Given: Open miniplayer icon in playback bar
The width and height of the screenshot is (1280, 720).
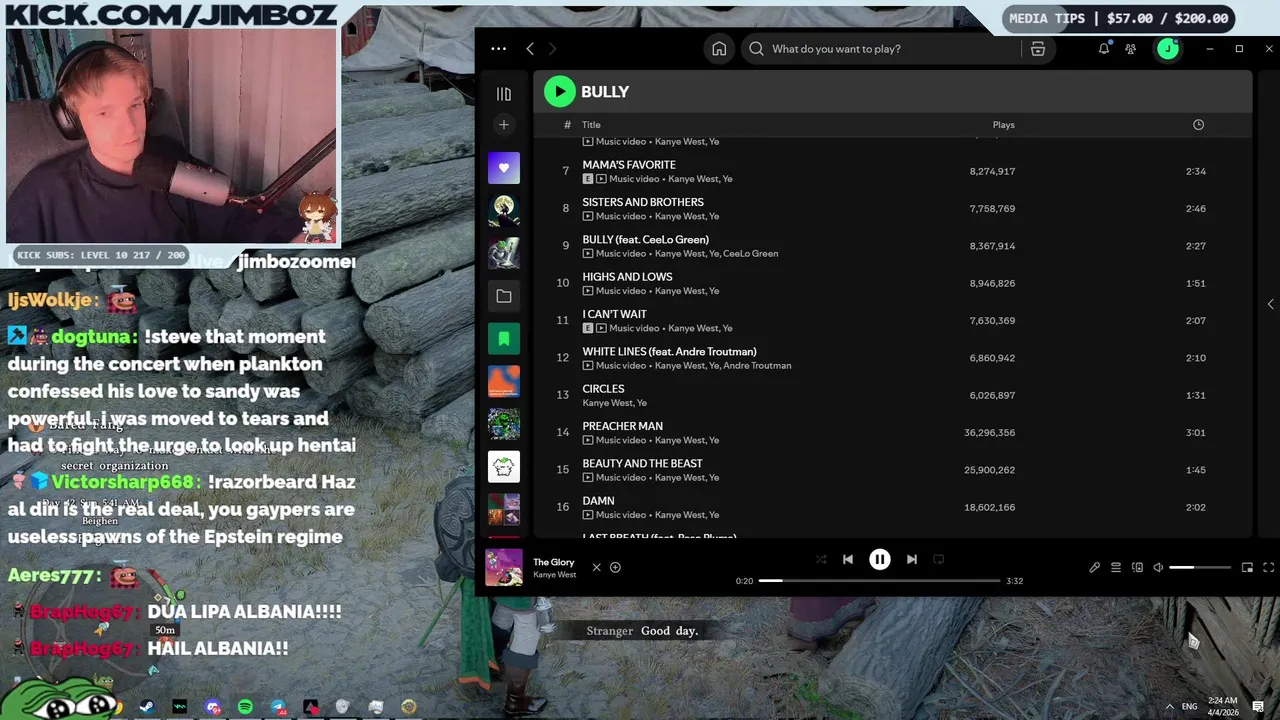Looking at the screenshot, I should click(x=1247, y=567).
